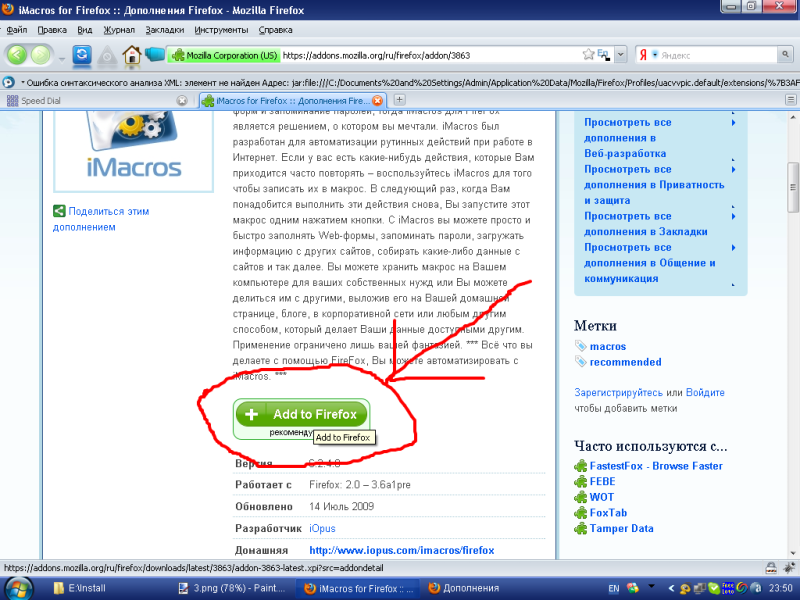The width and height of the screenshot is (800, 600).
Task: Click the iMacros logo image
Action: (134, 150)
